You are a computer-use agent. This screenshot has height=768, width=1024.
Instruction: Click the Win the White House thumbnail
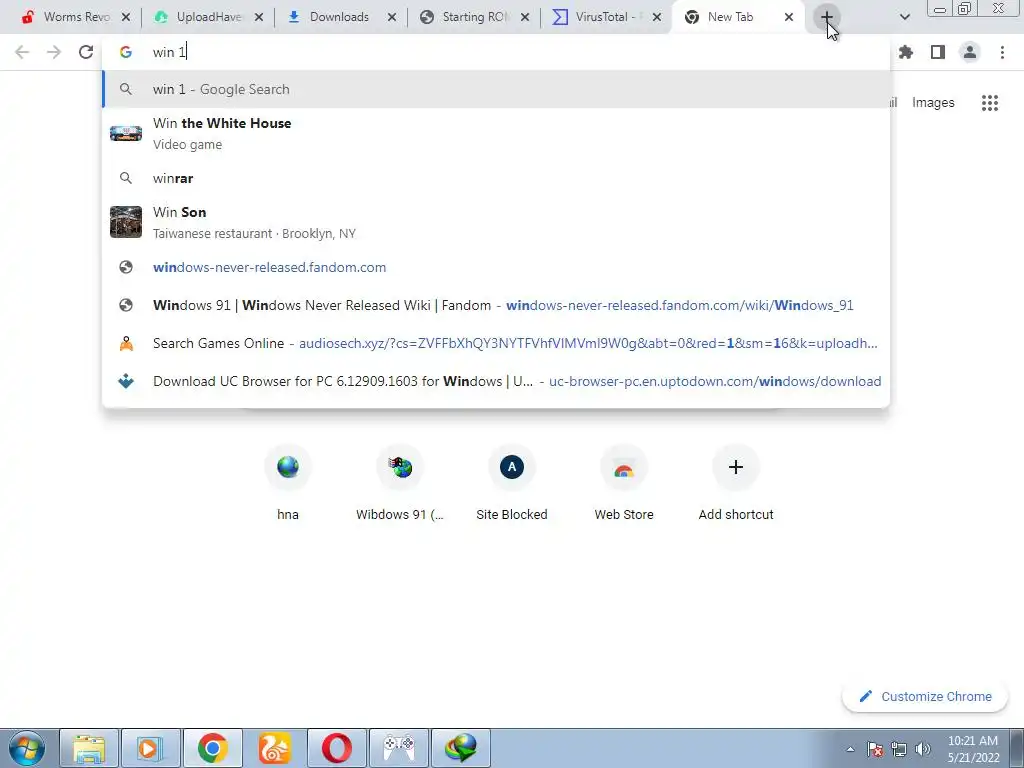click(x=126, y=133)
